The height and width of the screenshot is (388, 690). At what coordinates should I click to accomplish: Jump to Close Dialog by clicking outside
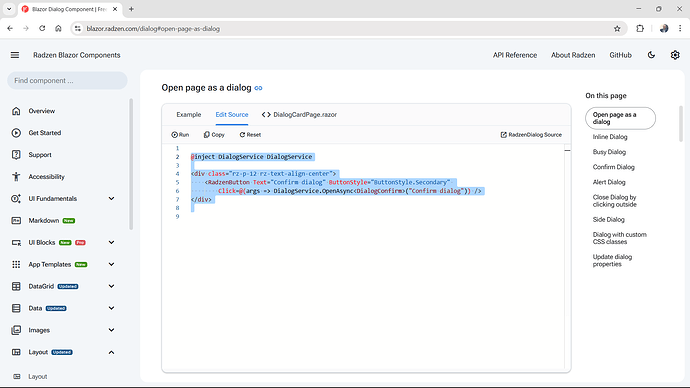[x=614, y=201]
